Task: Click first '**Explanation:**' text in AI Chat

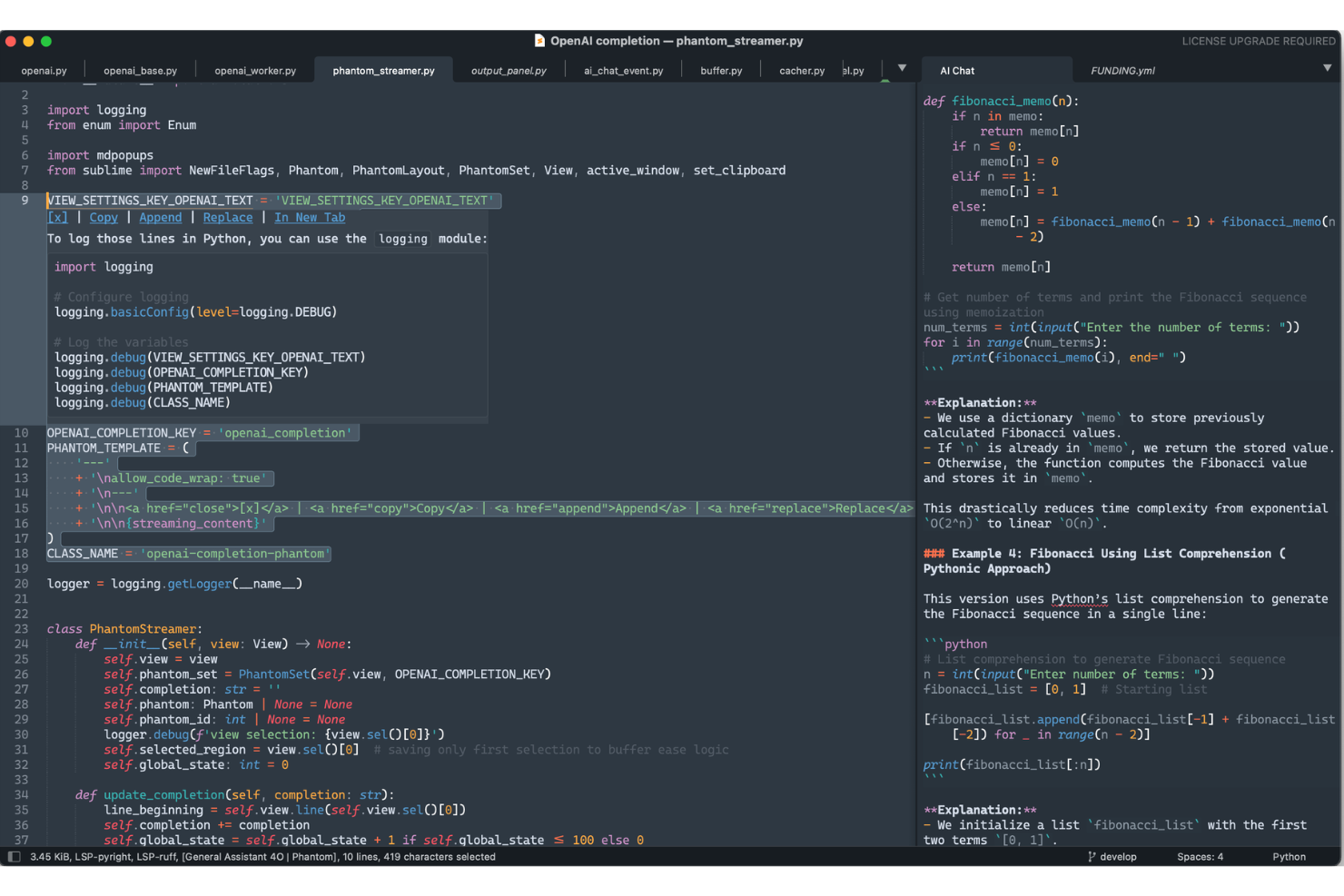Action: tap(980, 402)
